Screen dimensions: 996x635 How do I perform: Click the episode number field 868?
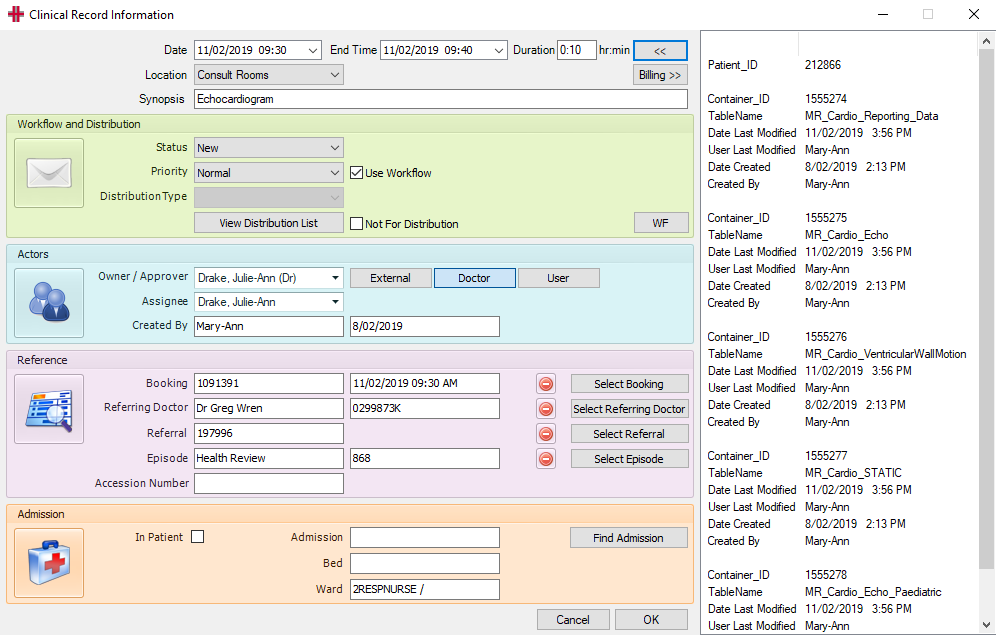pos(424,458)
